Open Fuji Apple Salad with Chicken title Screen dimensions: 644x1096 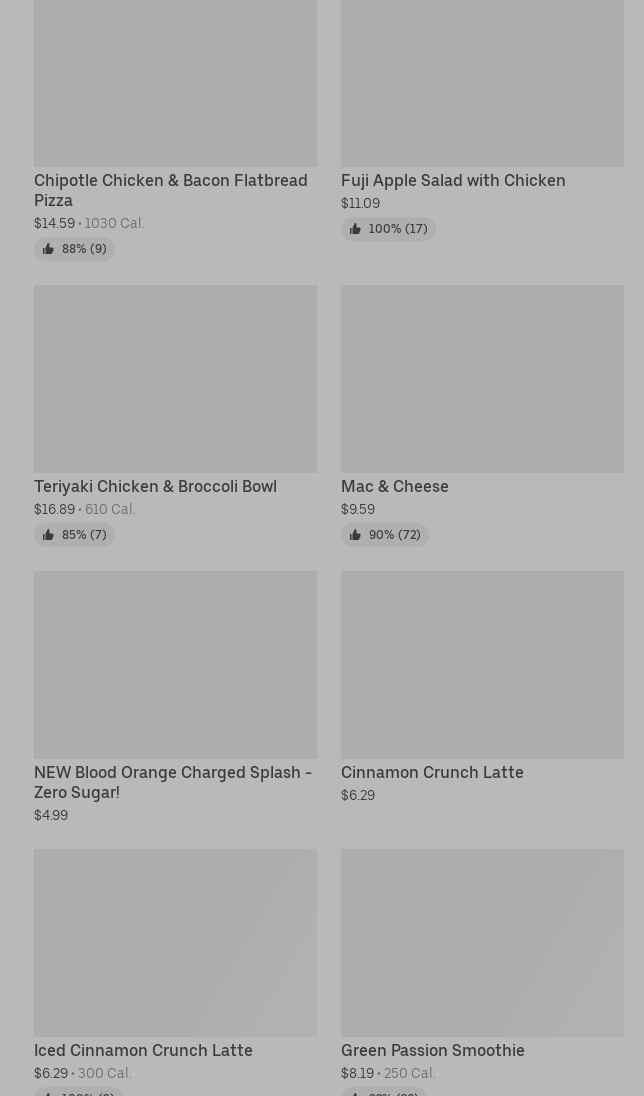pyautogui.click(x=453, y=181)
